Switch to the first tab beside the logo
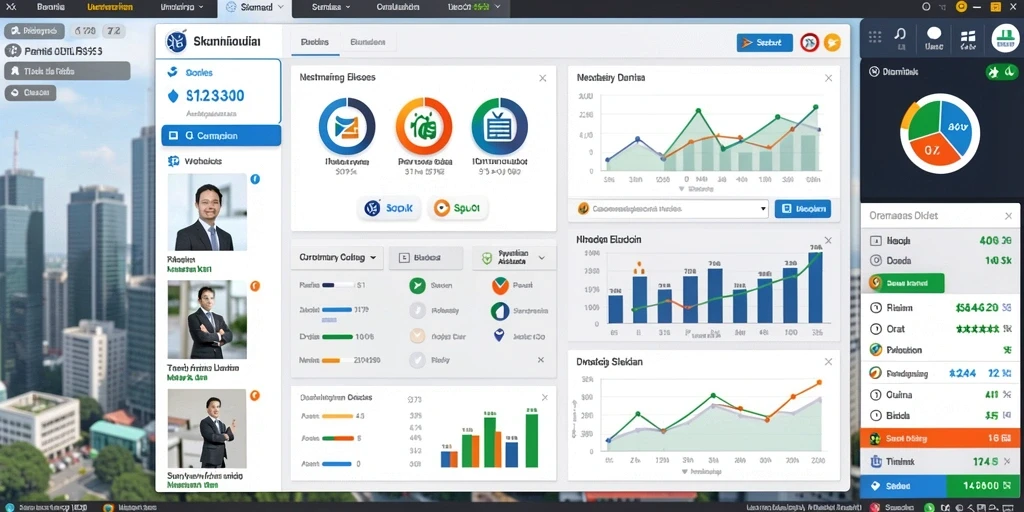This screenshot has width=1024, height=512. click(314, 42)
